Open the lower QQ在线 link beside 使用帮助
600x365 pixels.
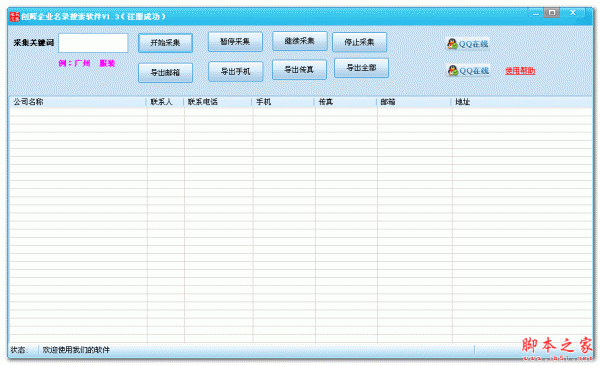[x=468, y=71]
